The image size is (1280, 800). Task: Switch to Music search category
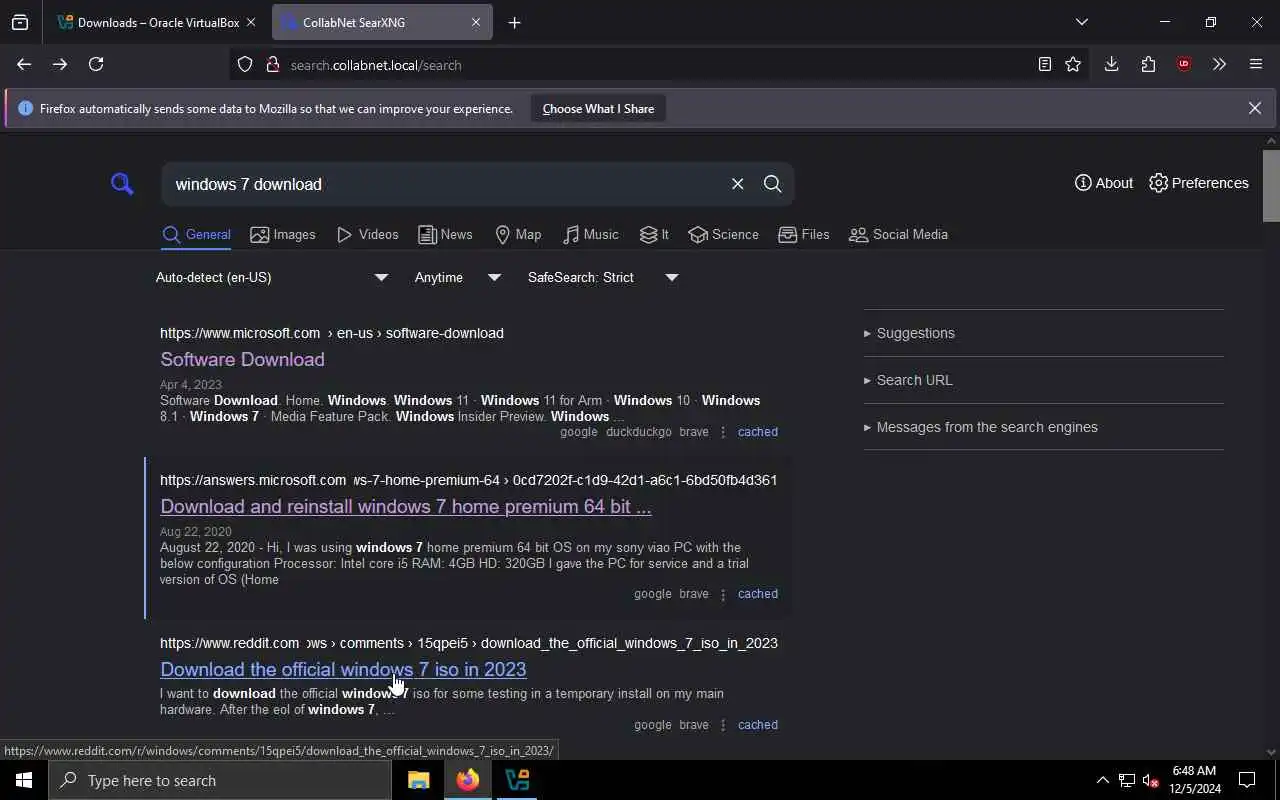(591, 235)
